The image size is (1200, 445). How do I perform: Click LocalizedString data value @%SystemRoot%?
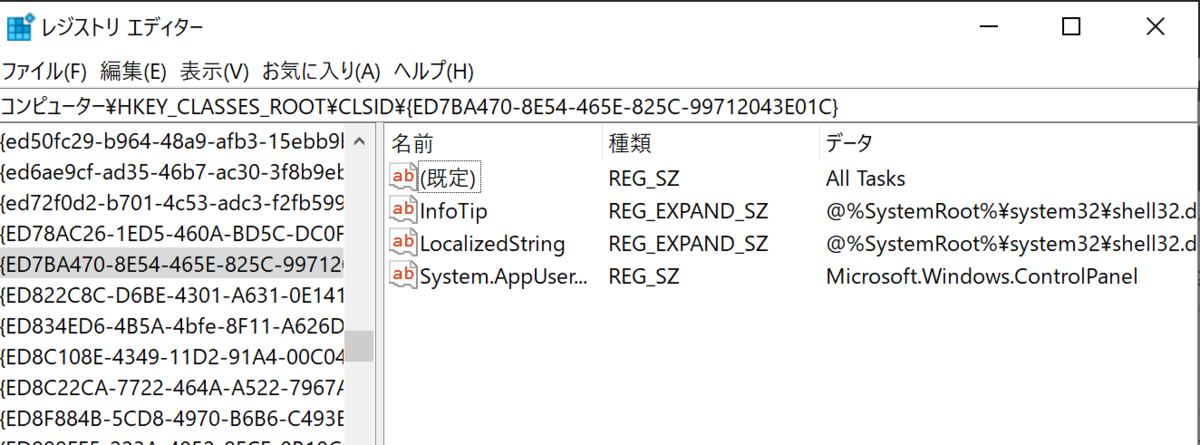(1012, 244)
